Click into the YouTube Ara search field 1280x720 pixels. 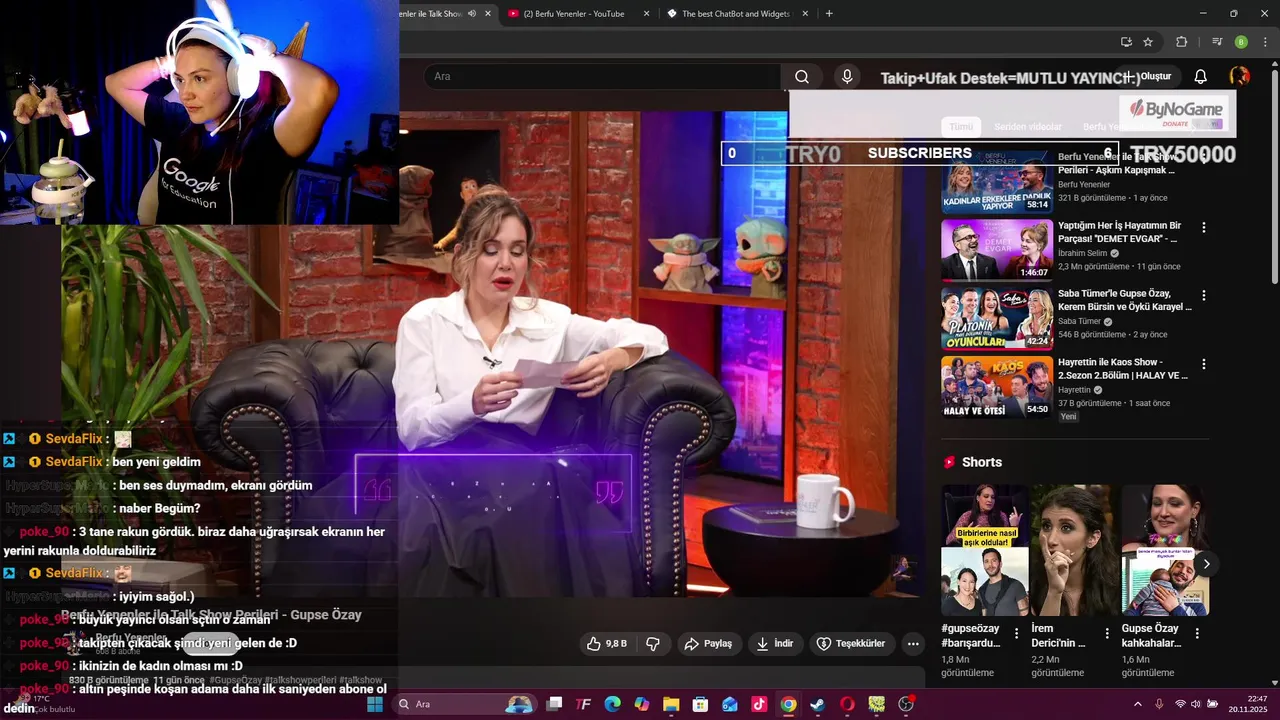pyautogui.click(x=602, y=76)
